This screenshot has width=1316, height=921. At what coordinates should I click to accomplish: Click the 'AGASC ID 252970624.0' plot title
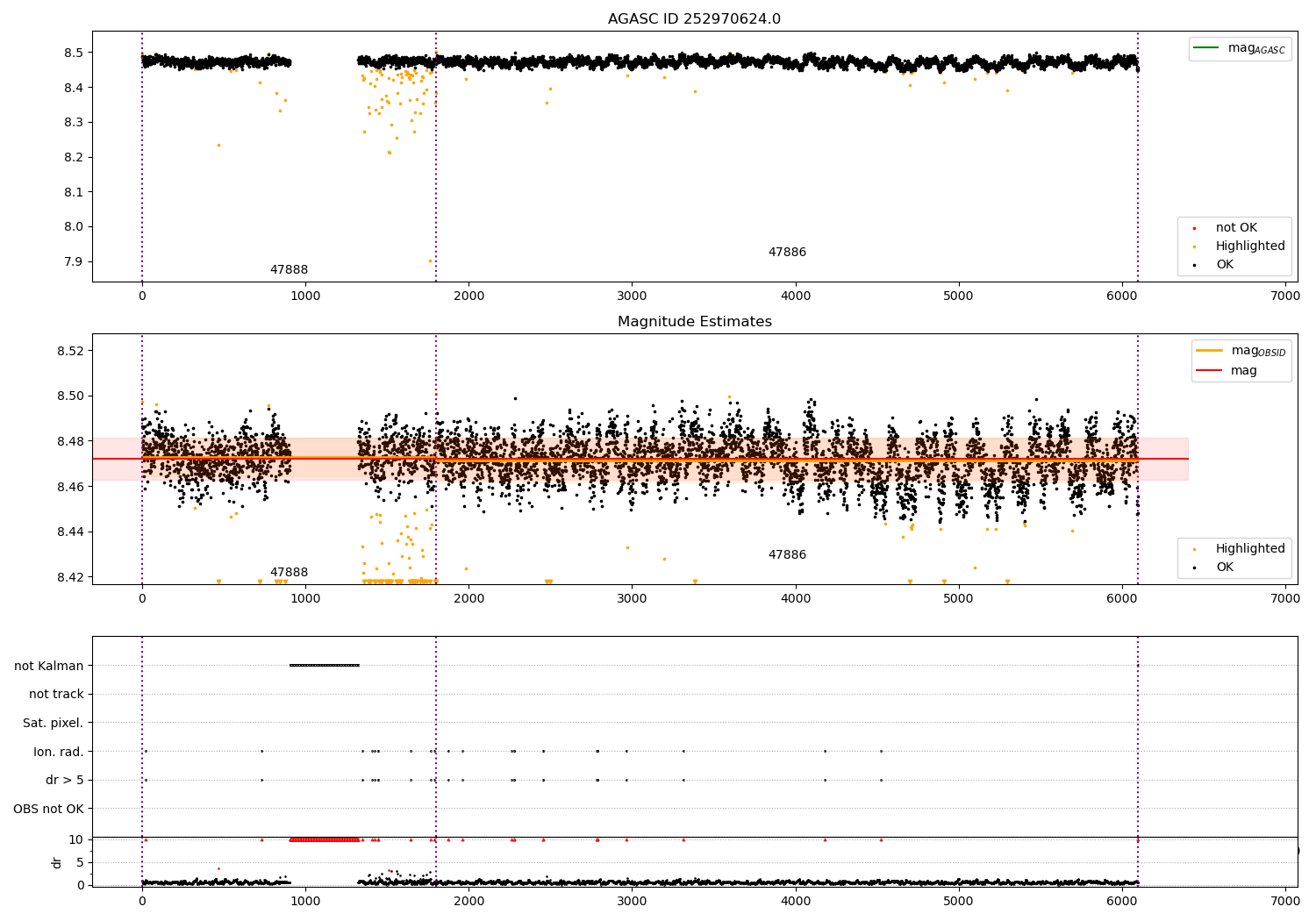694,19
